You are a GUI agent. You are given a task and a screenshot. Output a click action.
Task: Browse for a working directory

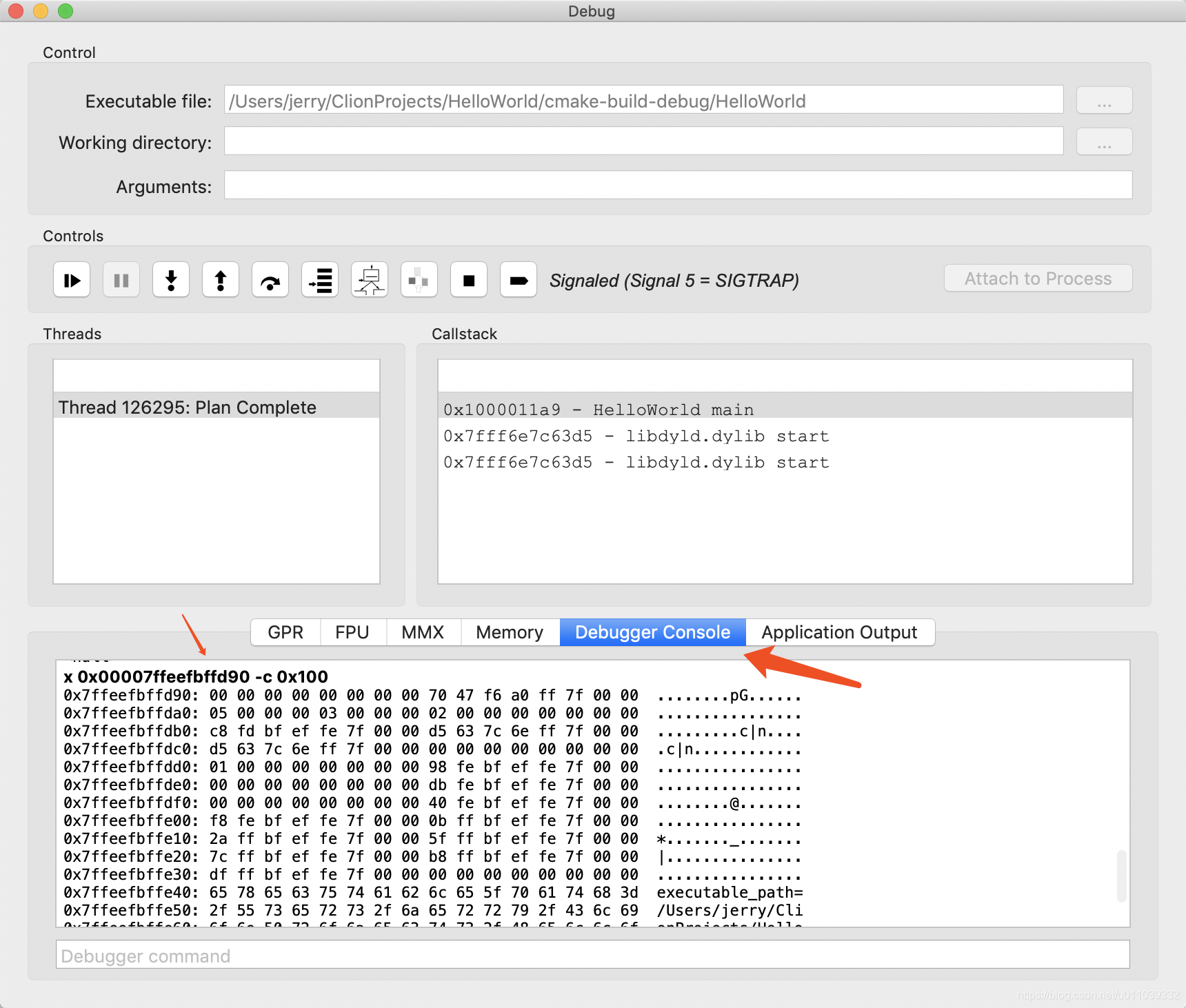click(1104, 141)
